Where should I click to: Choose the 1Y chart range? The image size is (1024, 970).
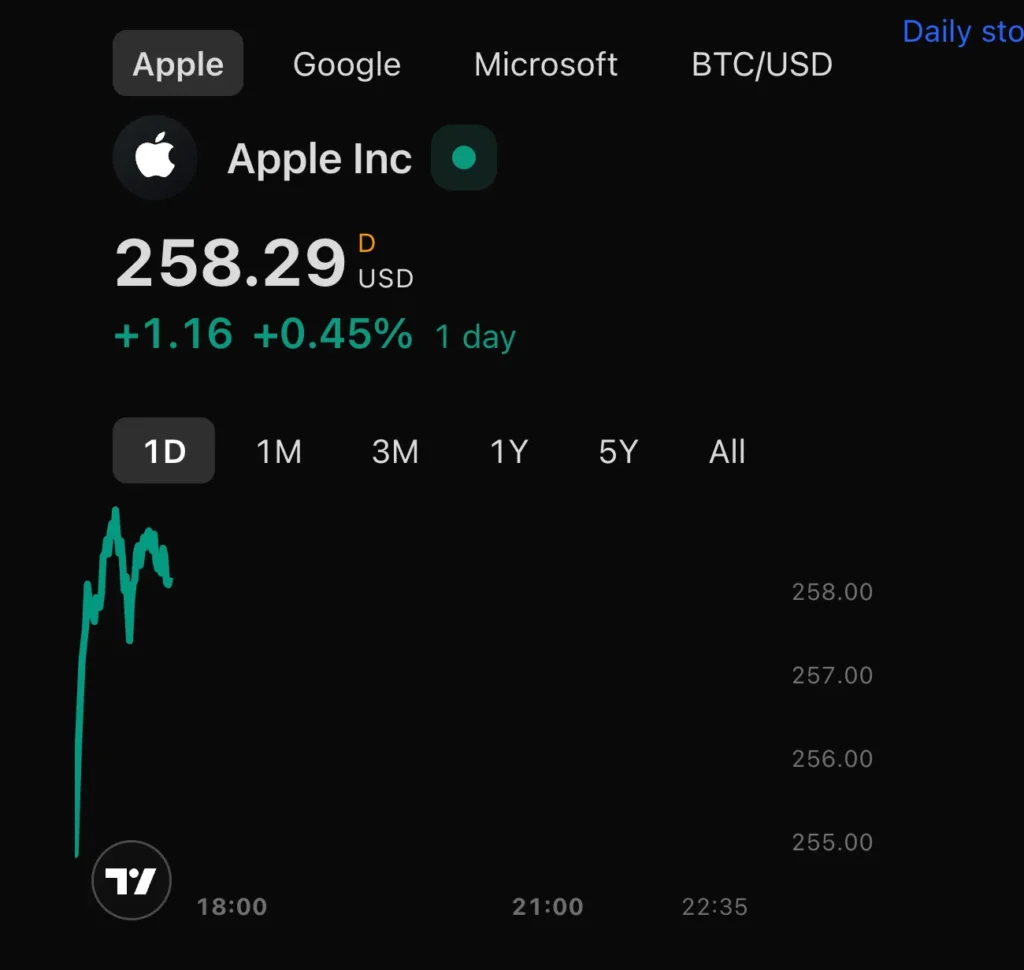[508, 452]
